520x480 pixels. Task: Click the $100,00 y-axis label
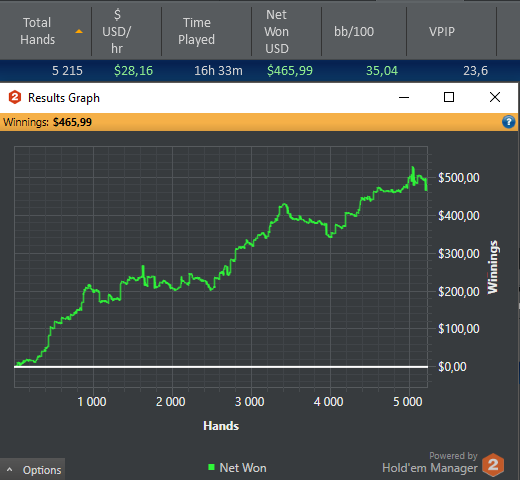click(x=459, y=329)
